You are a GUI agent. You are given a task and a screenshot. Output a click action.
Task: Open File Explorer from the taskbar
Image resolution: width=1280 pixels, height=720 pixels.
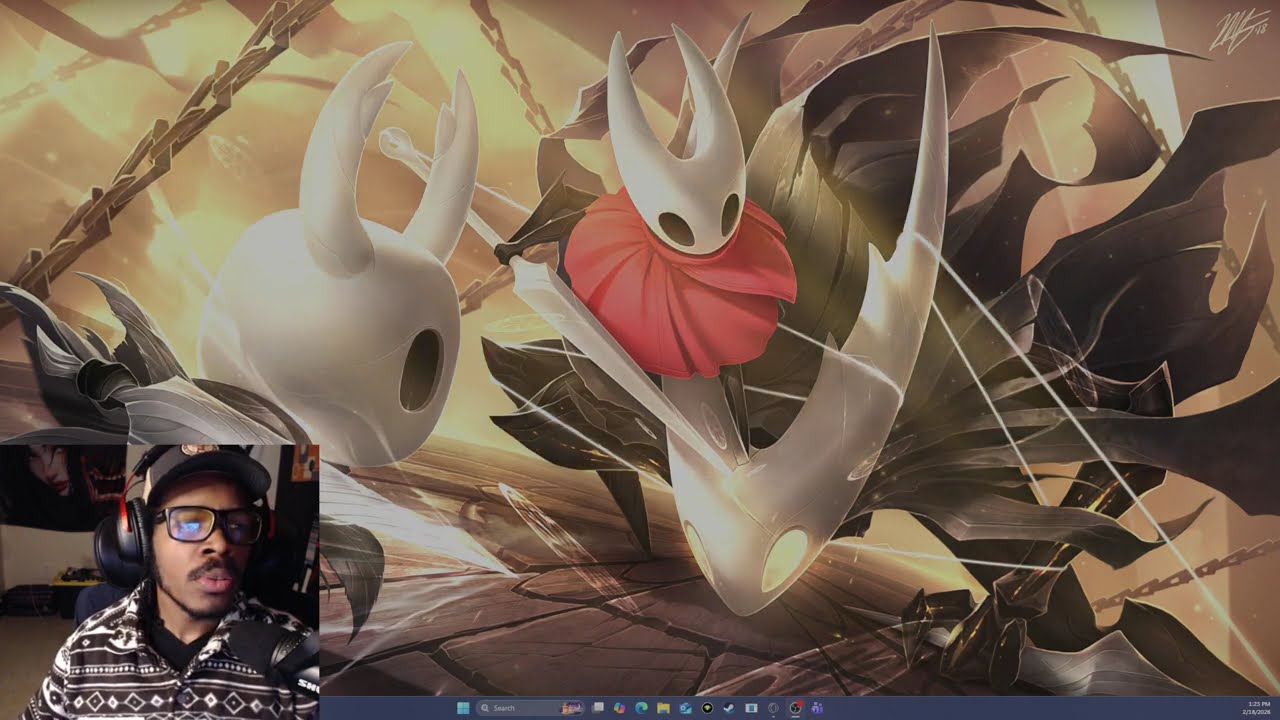pos(663,708)
